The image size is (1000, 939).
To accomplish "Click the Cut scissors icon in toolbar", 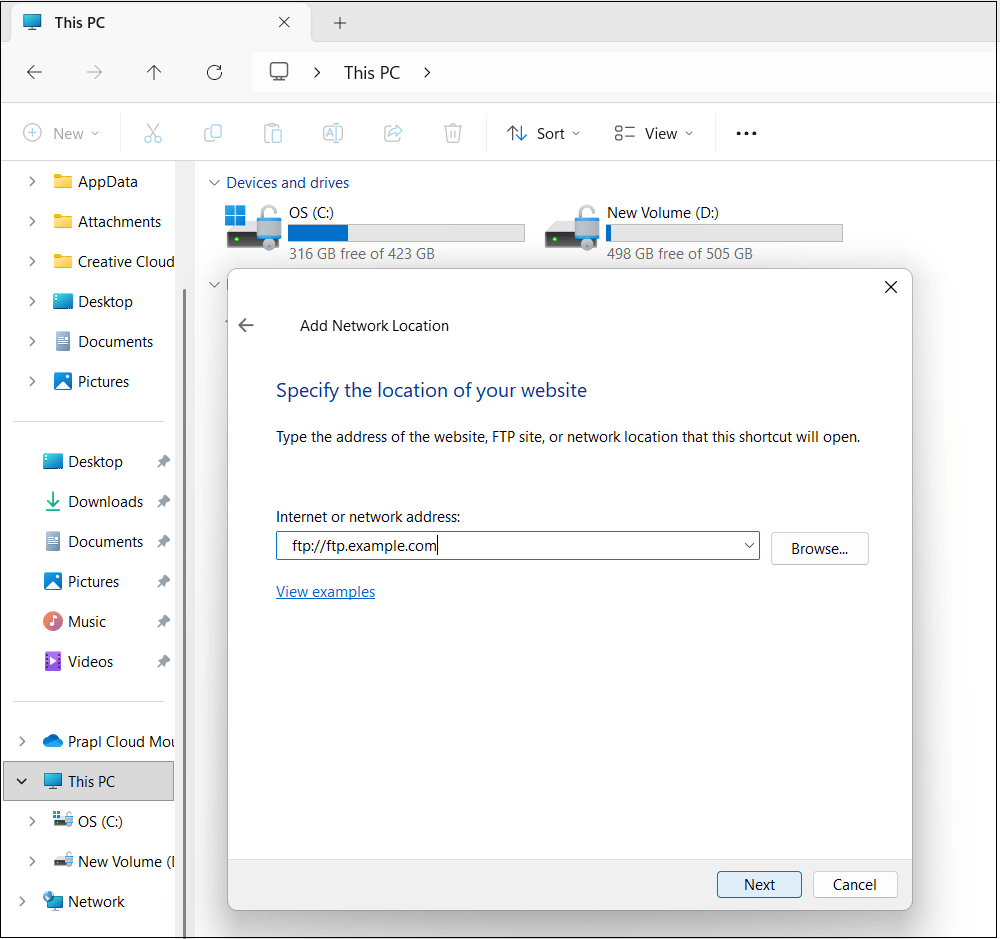I will [152, 133].
